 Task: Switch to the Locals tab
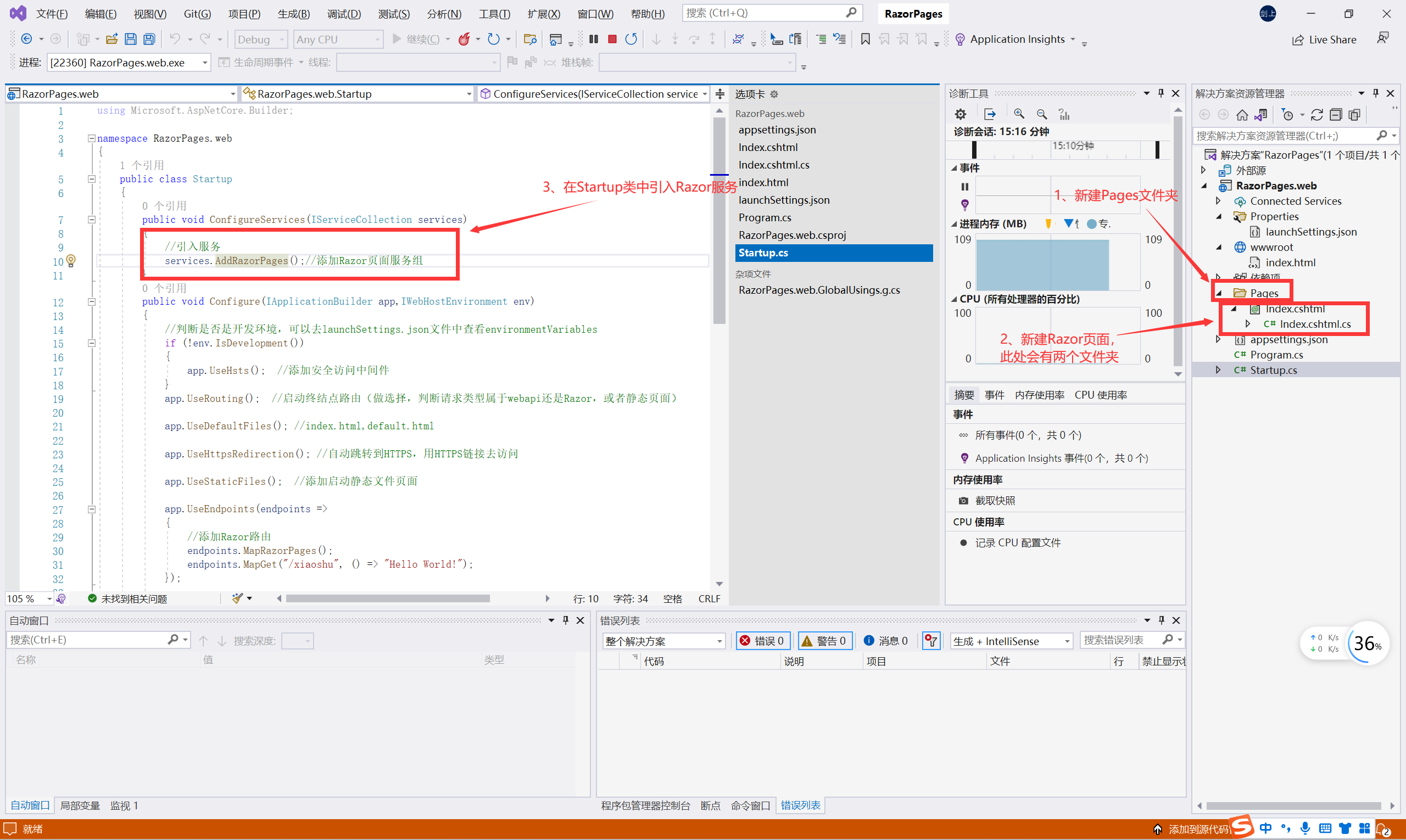80,805
